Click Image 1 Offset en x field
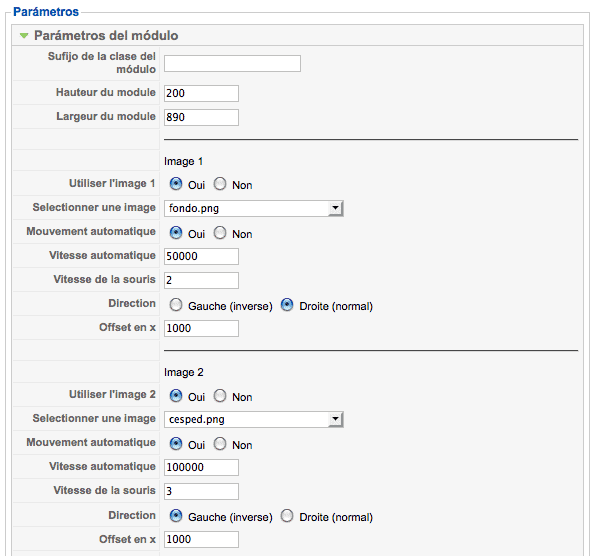The height and width of the screenshot is (556, 597). tap(201, 328)
